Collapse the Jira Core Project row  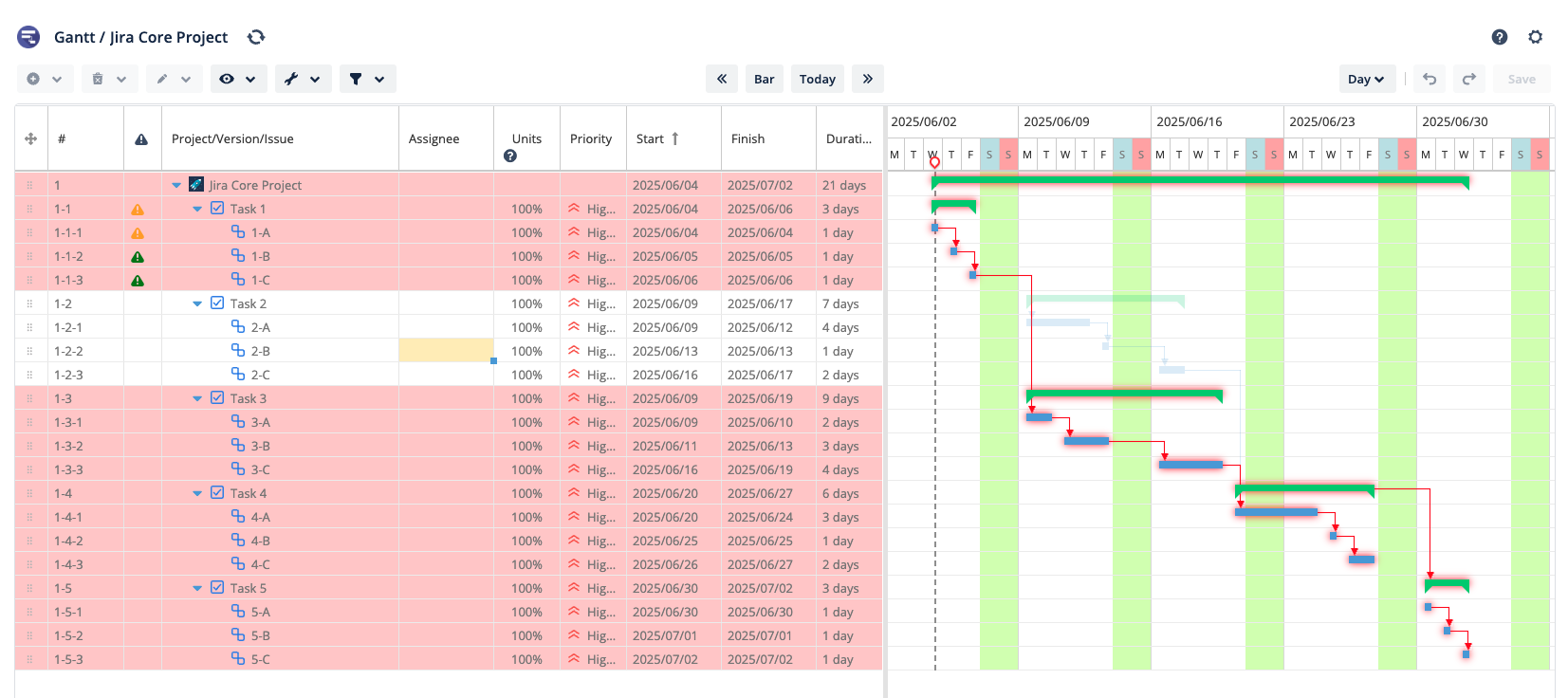tap(176, 185)
